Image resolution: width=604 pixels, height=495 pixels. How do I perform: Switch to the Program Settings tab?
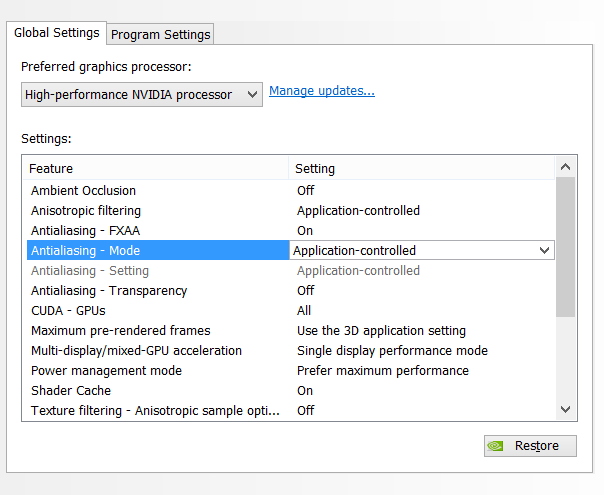(160, 34)
